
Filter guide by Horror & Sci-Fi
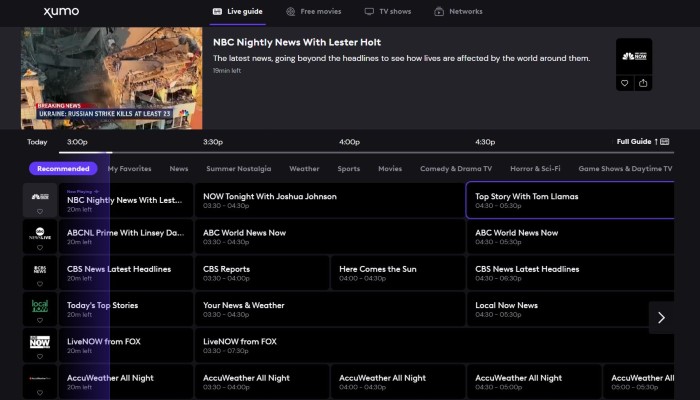pos(535,169)
